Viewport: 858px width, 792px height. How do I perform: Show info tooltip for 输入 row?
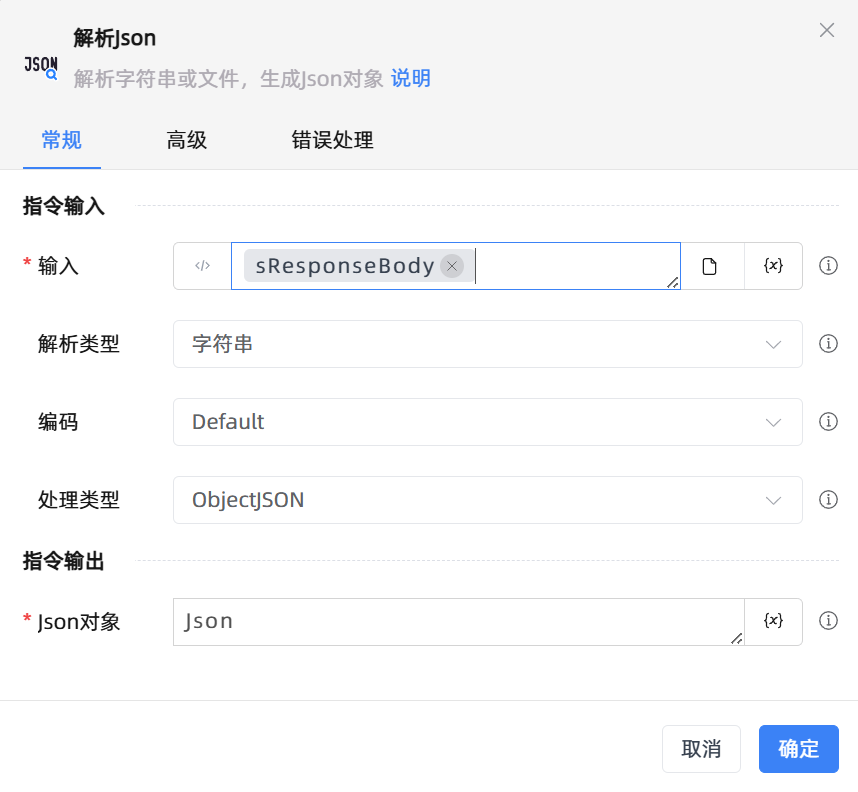click(828, 266)
